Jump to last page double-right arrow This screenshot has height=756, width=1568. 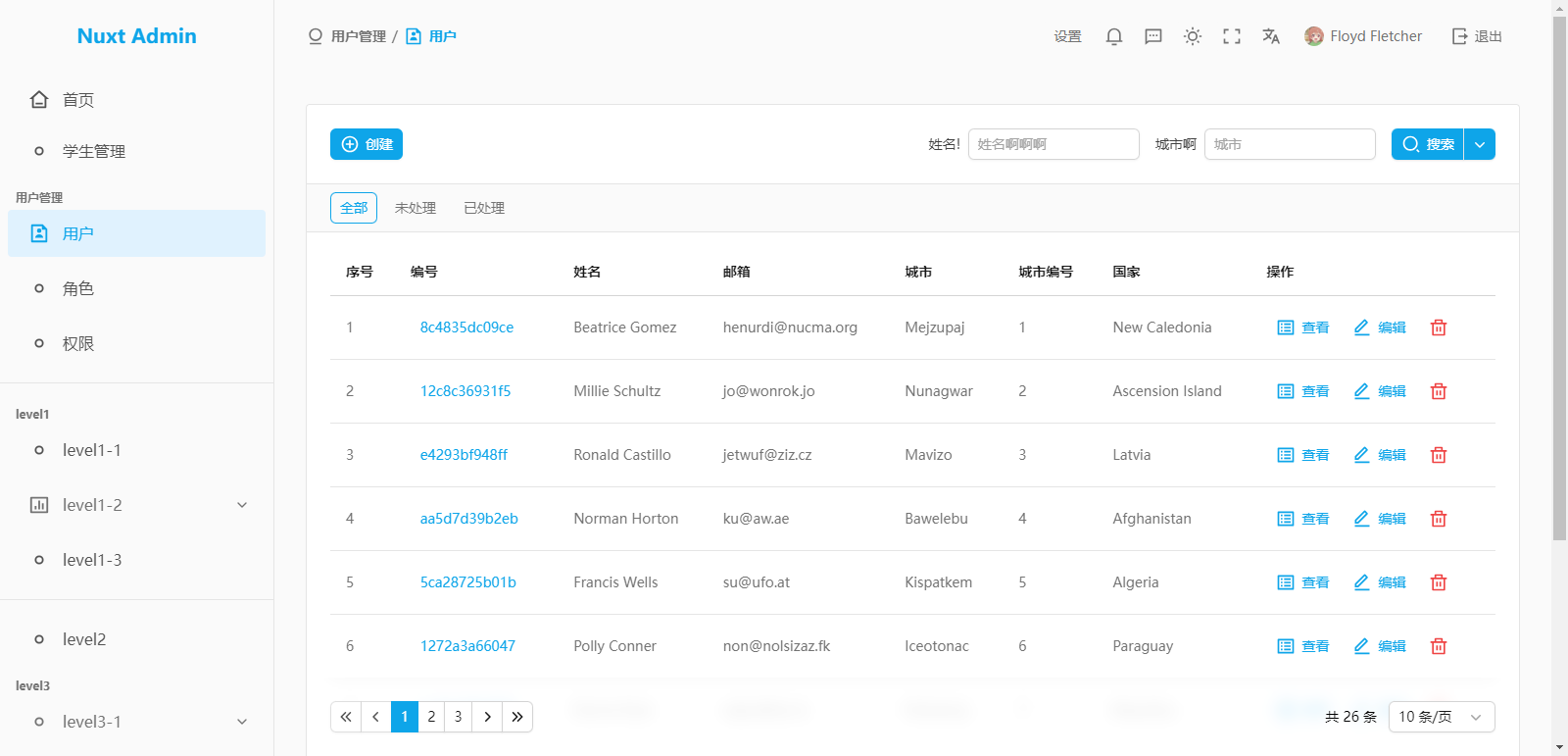tap(517, 717)
